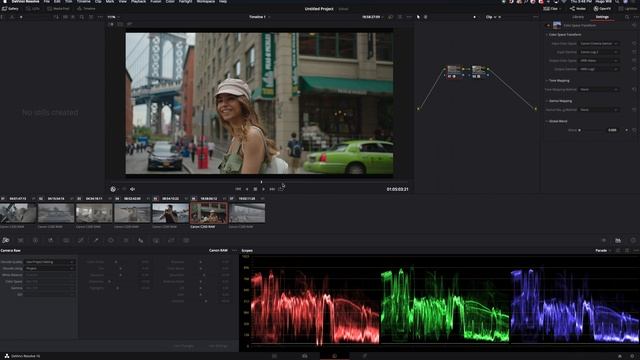Reset the Input Color Space setting
The image size is (640, 360).
[634, 43]
